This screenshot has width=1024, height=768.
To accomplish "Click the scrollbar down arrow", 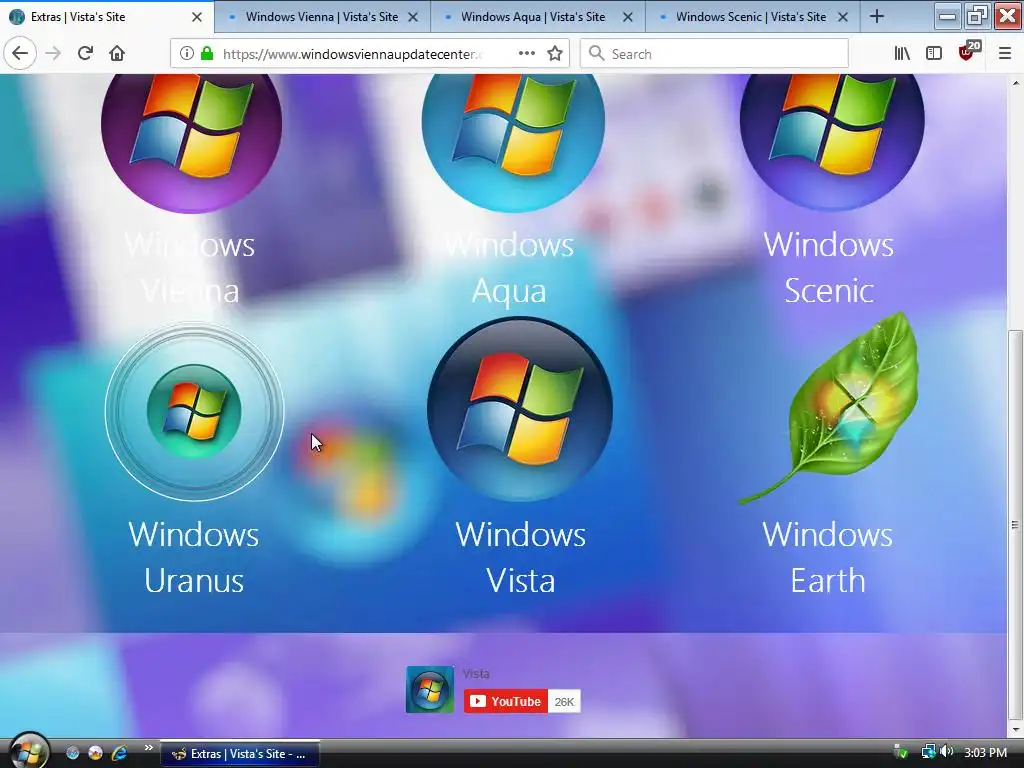I will coord(1015,729).
